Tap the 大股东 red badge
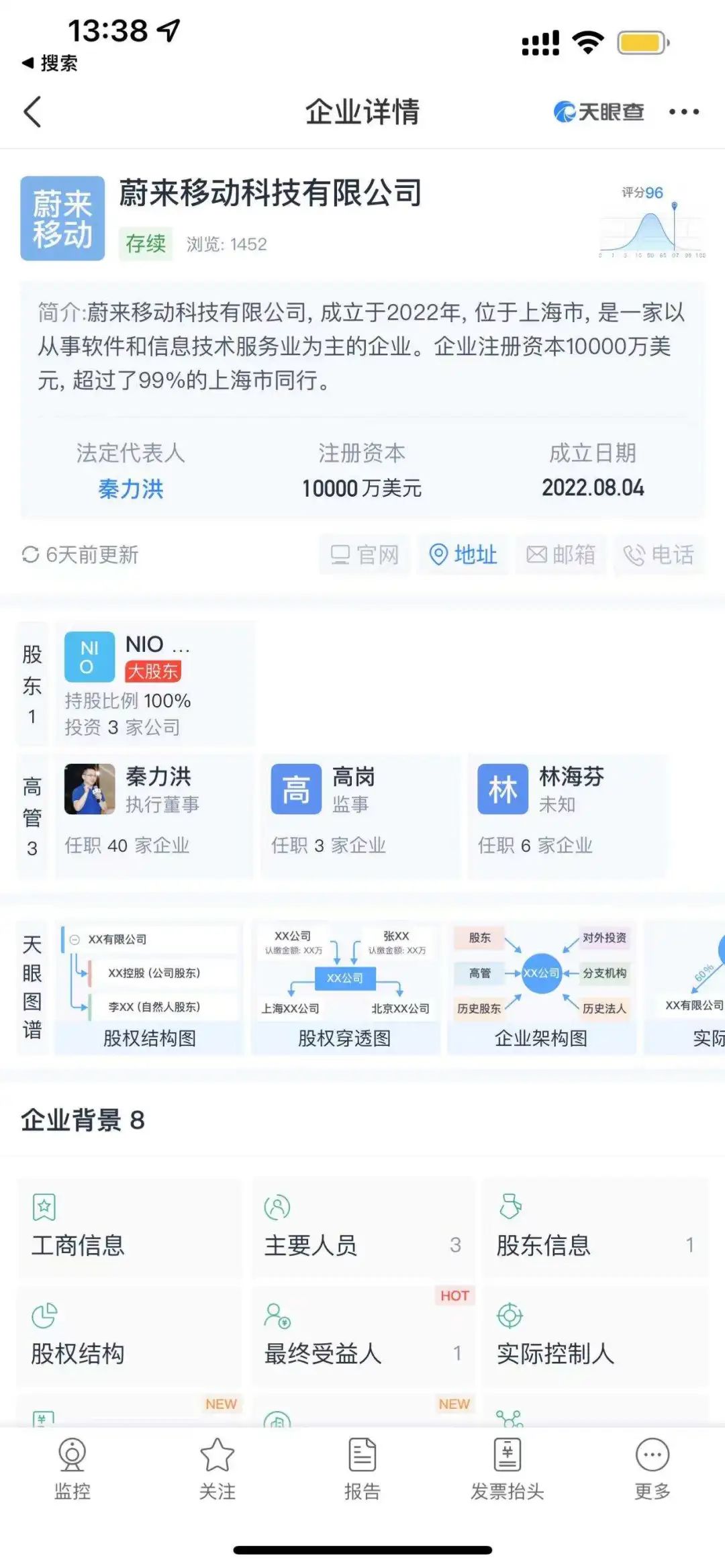The height and width of the screenshot is (1568, 725). [x=153, y=671]
